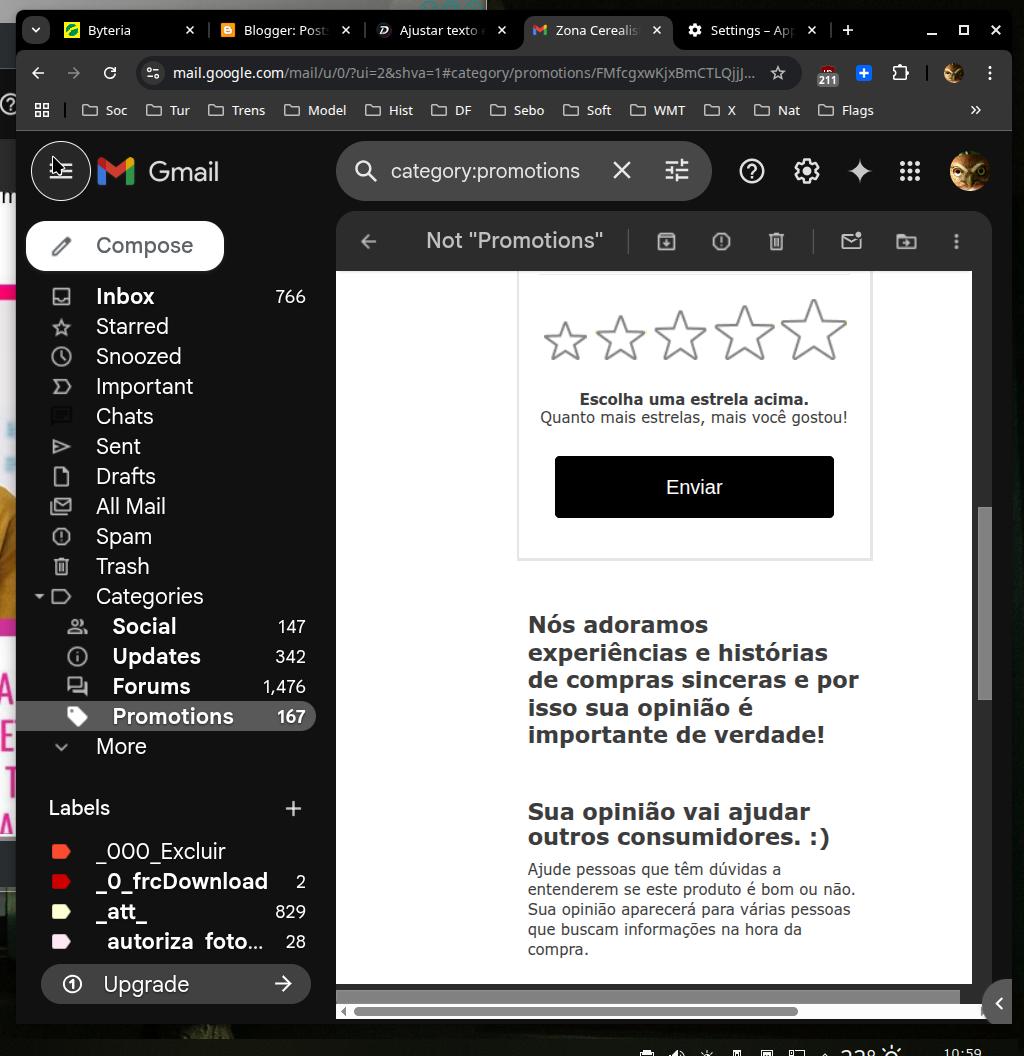The height and width of the screenshot is (1056, 1024).
Task: Delete this email with the trash icon
Action: (x=776, y=241)
